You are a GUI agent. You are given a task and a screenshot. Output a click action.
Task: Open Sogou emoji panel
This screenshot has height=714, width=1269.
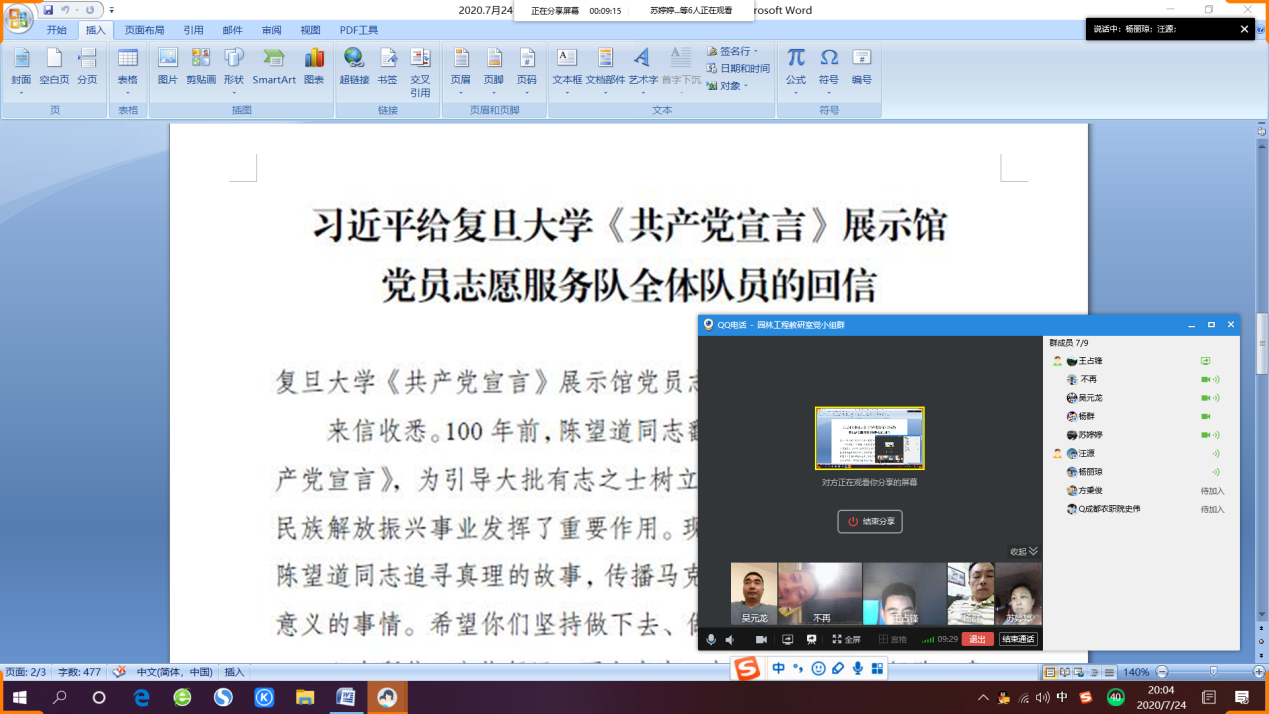click(818, 668)
